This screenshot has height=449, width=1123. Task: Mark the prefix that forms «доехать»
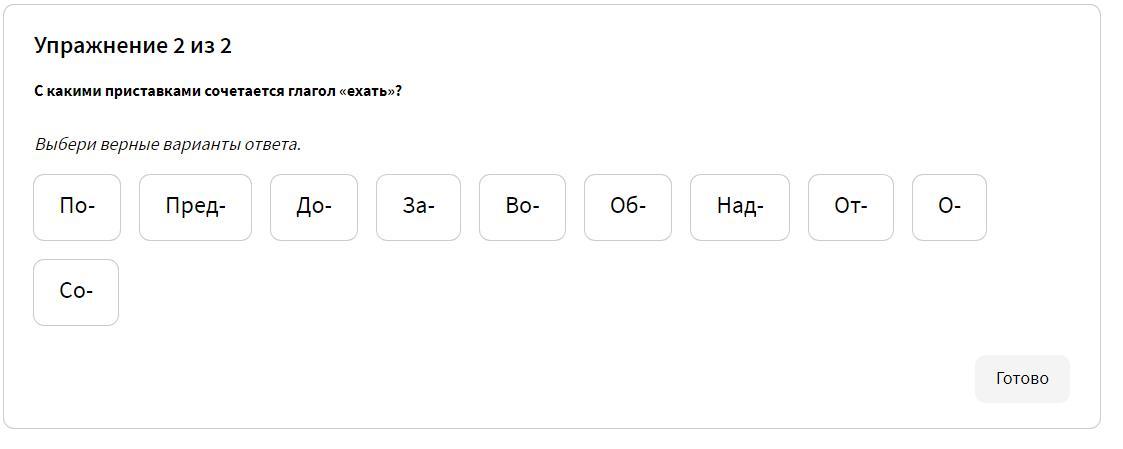314,207
